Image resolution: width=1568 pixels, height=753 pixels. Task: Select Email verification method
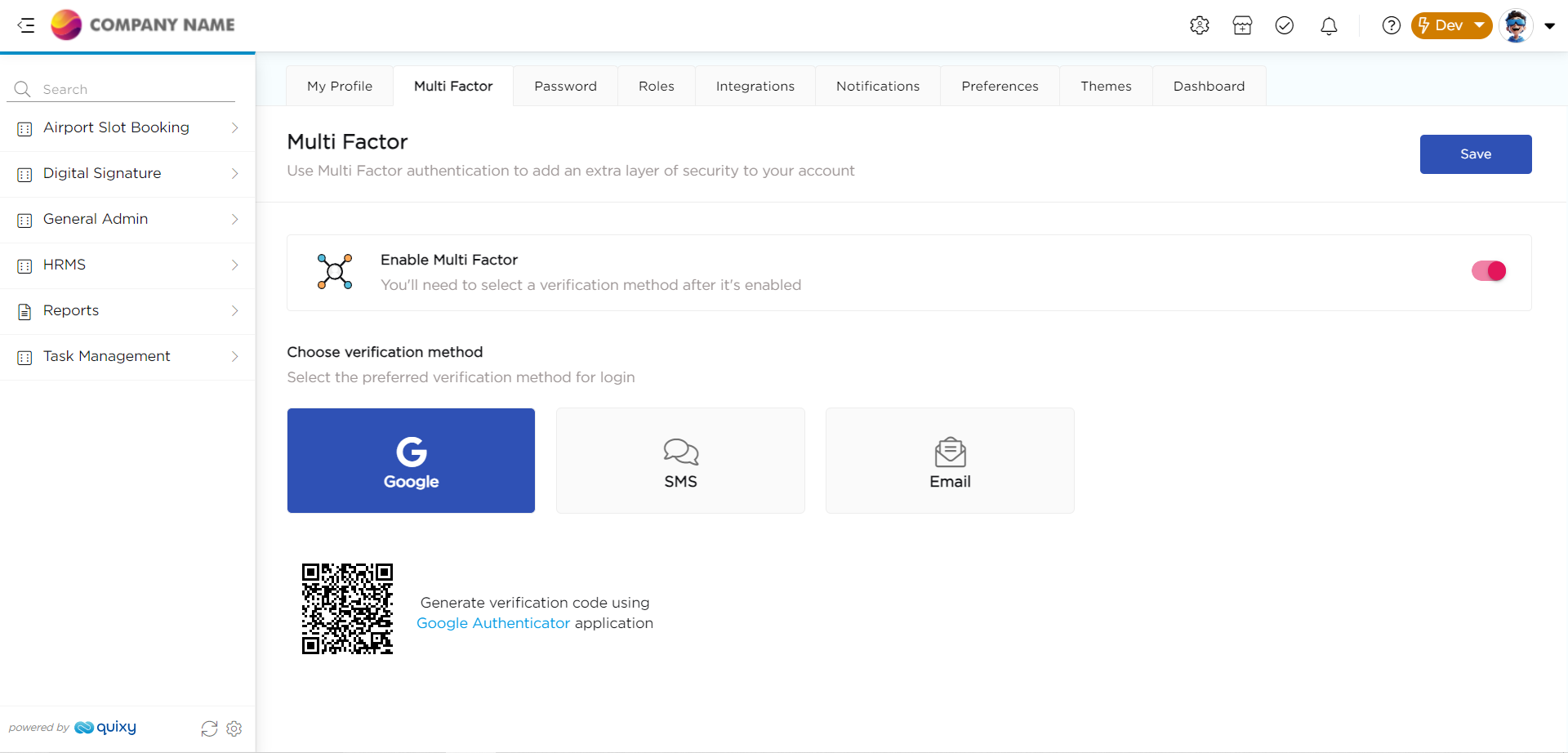tap(950, 461)
